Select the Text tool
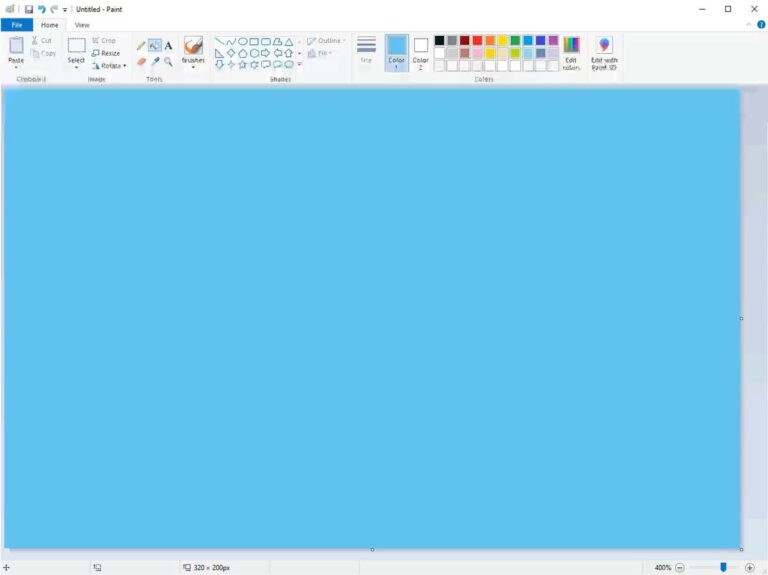This screenshot has height=575, width=768. pyautogui.click(x=168, y=46)
